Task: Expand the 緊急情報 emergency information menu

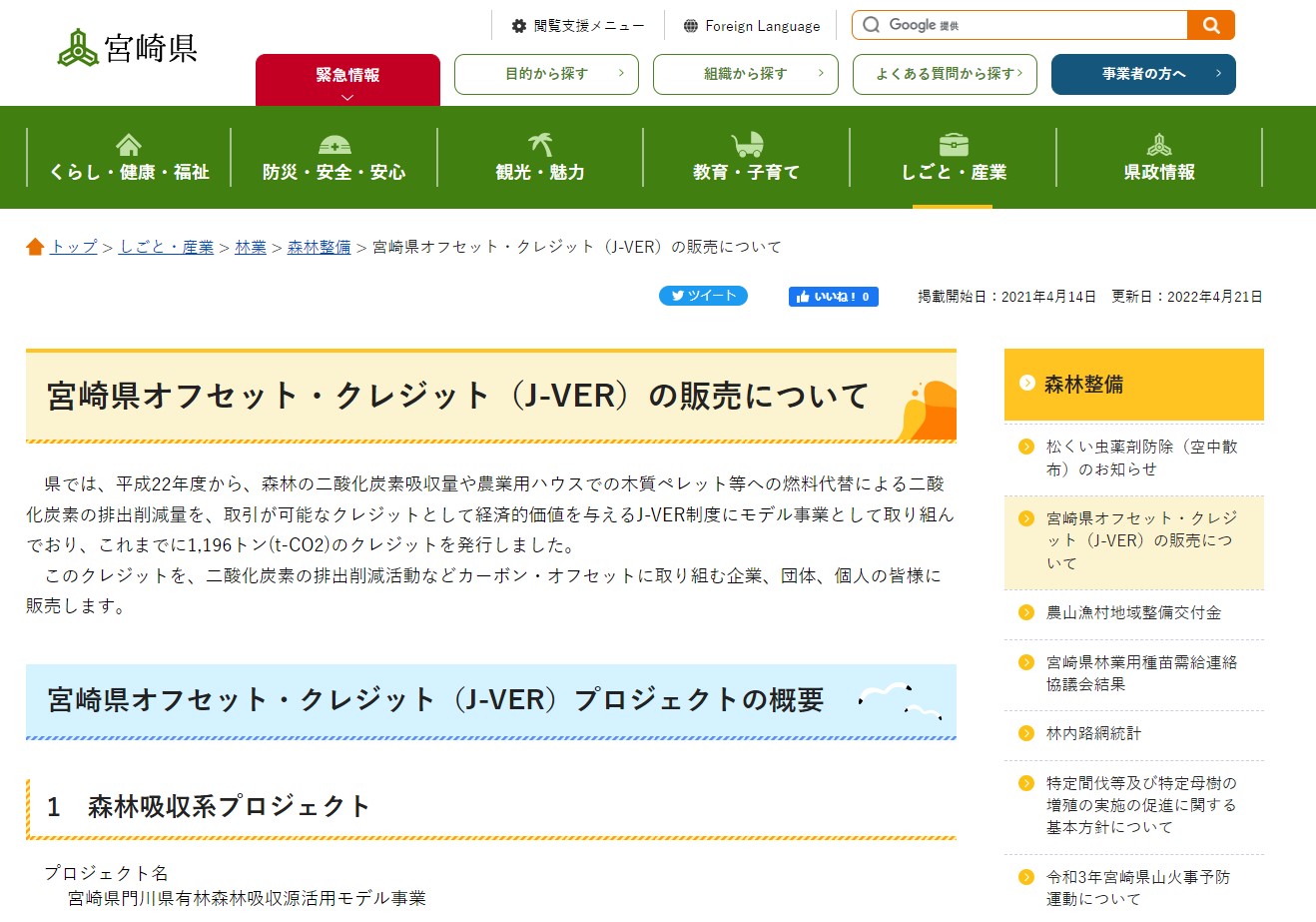Action: pyautogui.click(x=347, y=74)
